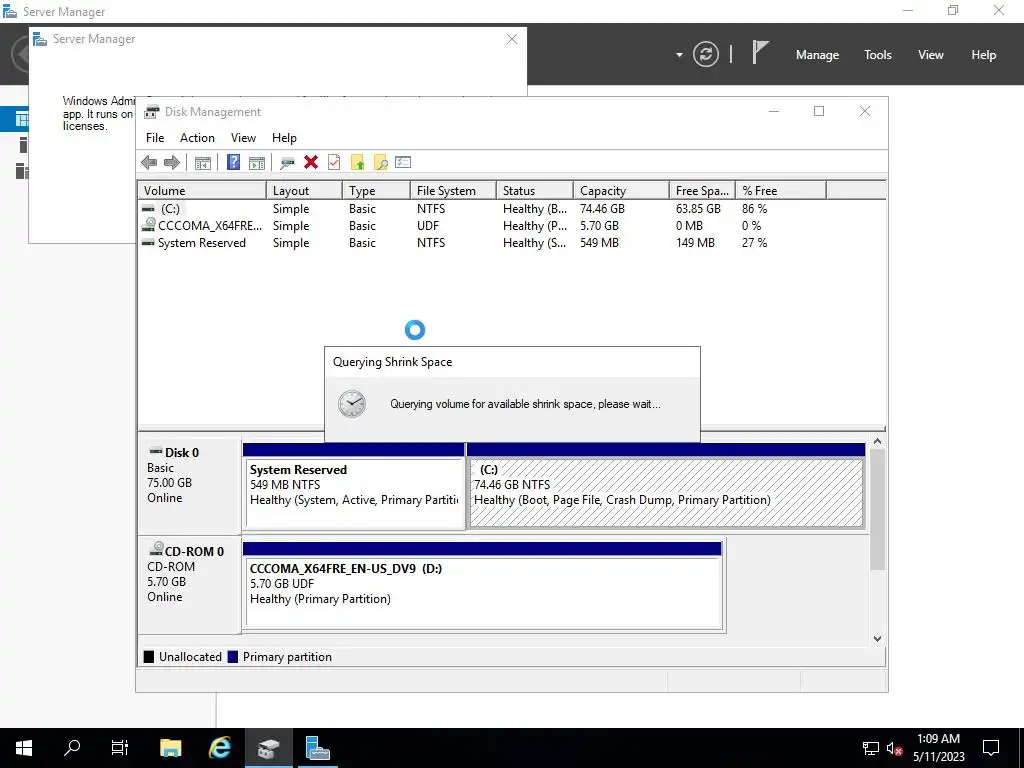The height and width of the screenshot is (768, 1024).
Task: Click the Connect drive toolbar icon
Action: [x=287, y=163]
